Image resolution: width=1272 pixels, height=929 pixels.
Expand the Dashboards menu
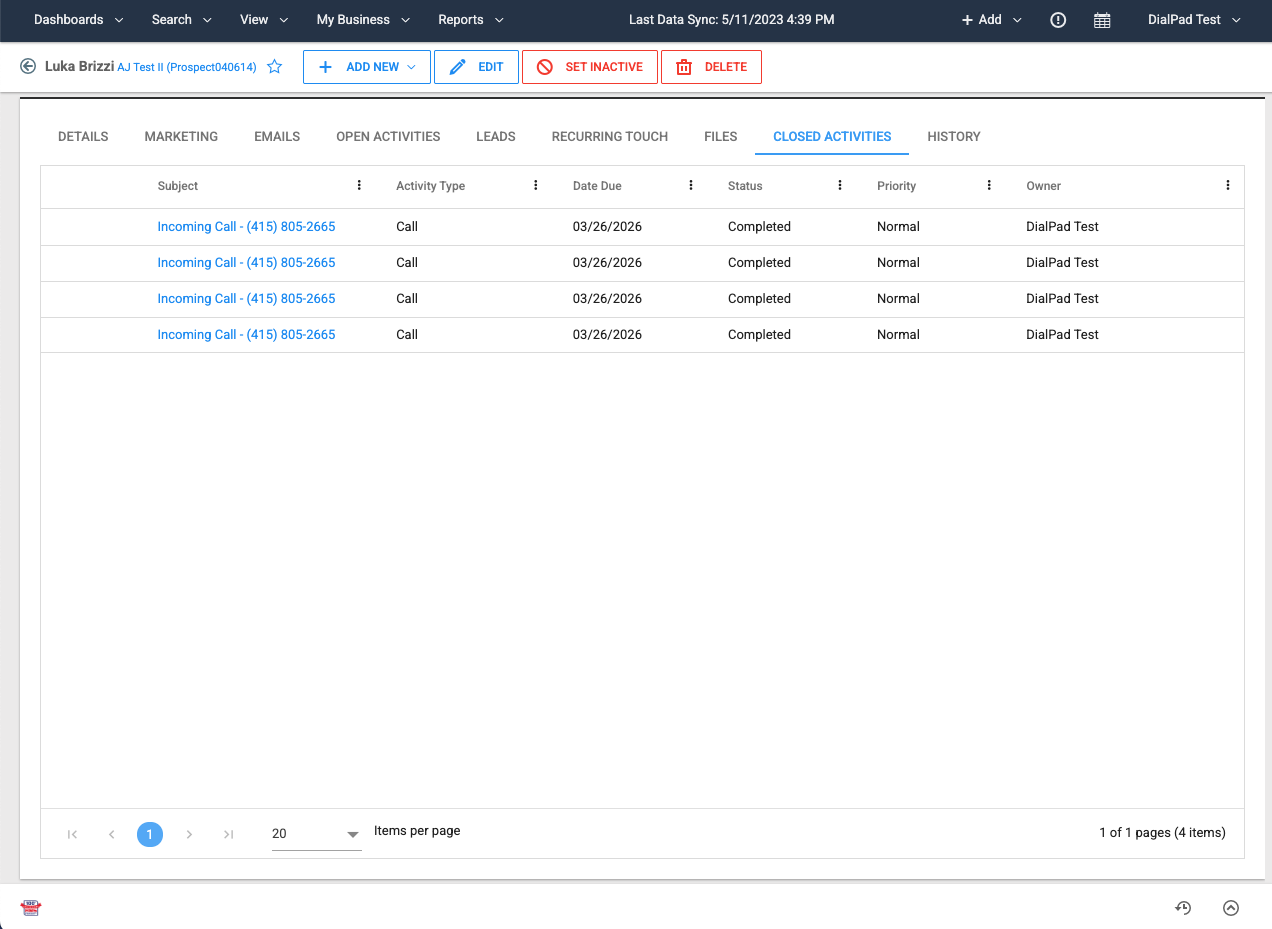pos(79,20)
